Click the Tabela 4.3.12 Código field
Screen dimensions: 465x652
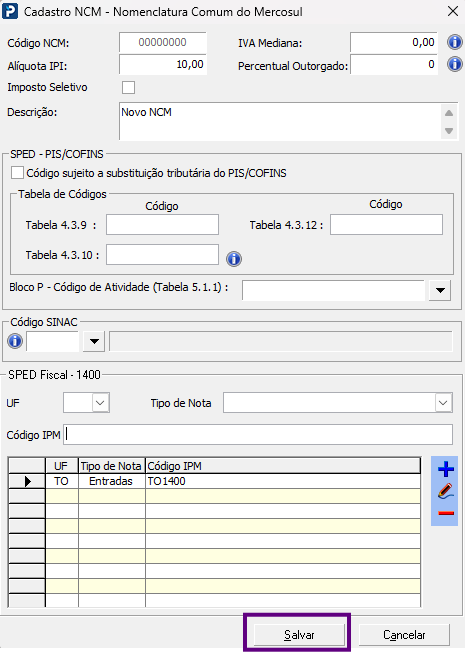tap(386, 225)
